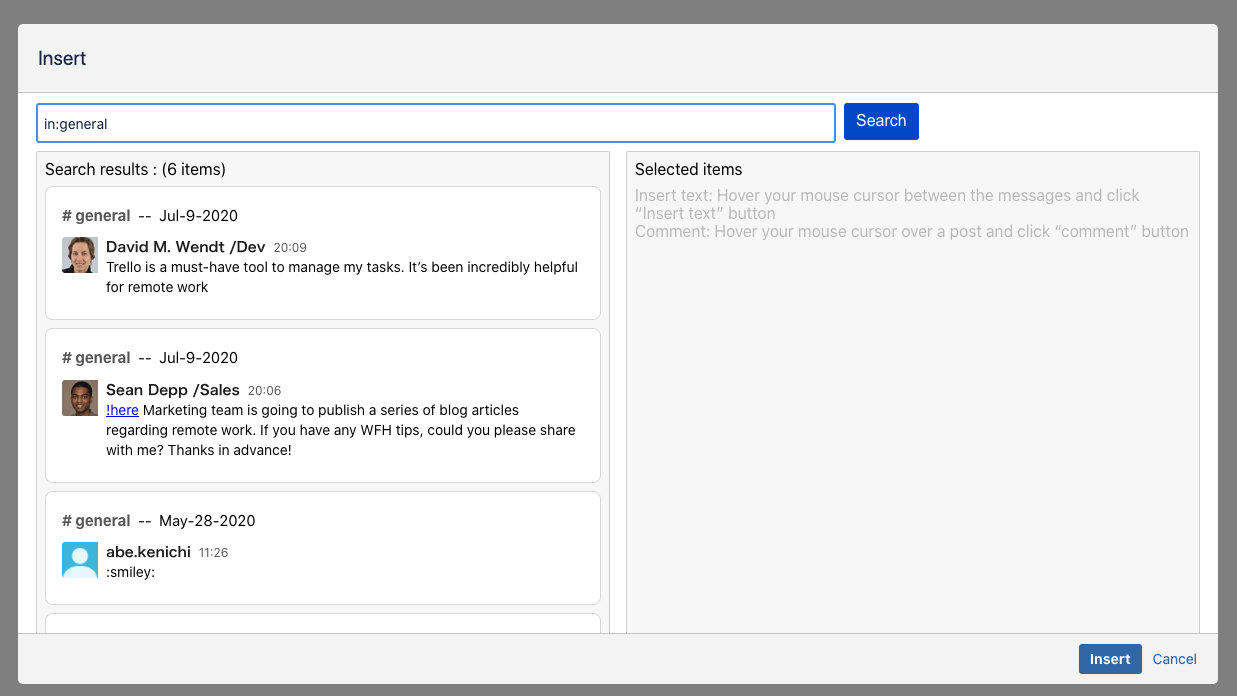Image resolution: width=1237 pixels, height=696 pixels.
Task: Click David M. Wendt's profile photo
Action: [x=80, y=255]
